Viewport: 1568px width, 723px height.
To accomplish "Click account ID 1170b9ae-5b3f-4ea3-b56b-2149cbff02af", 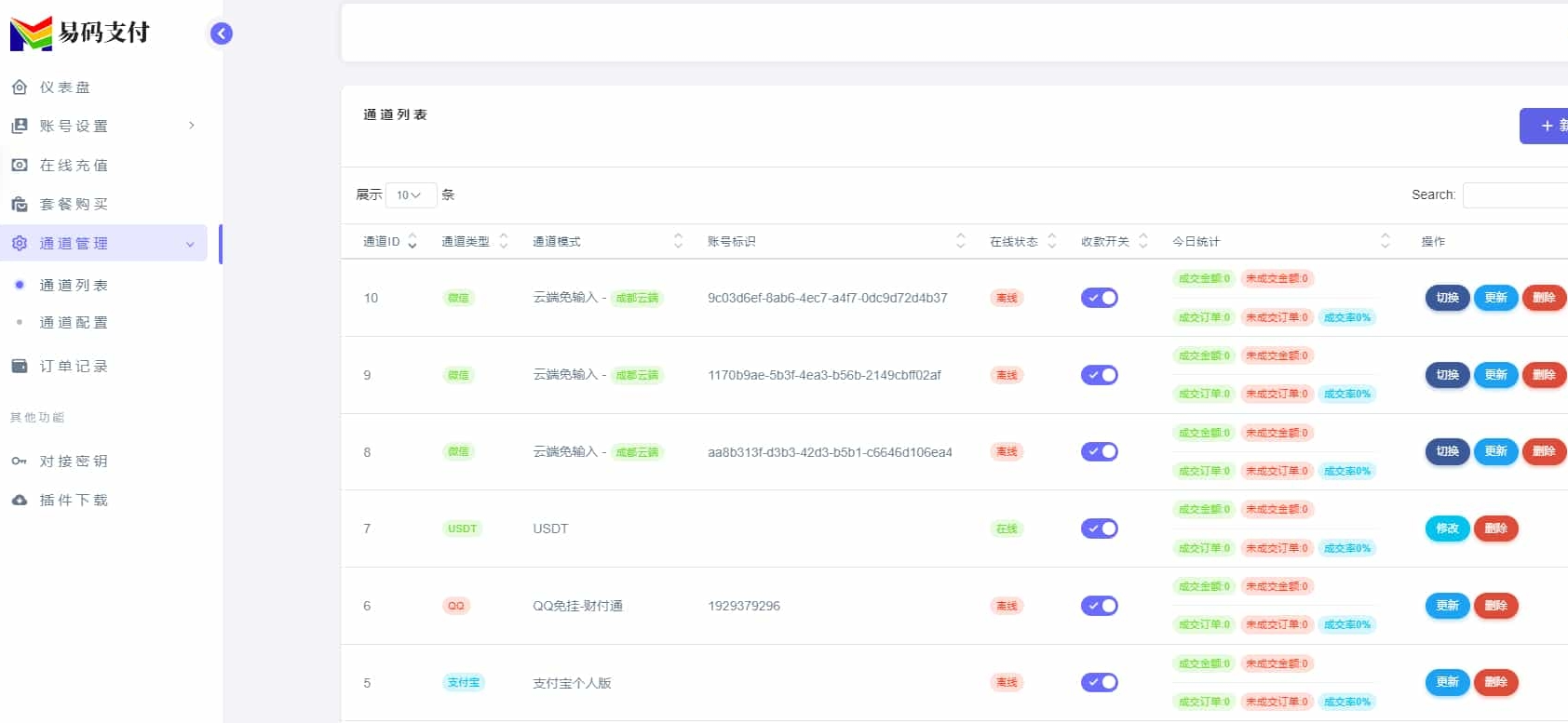I will tap(824, 375).
